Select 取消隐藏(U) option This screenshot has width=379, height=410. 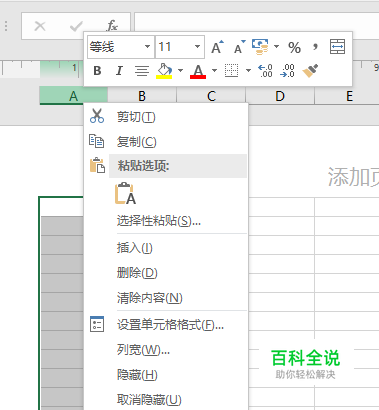[x=166, y=399]
